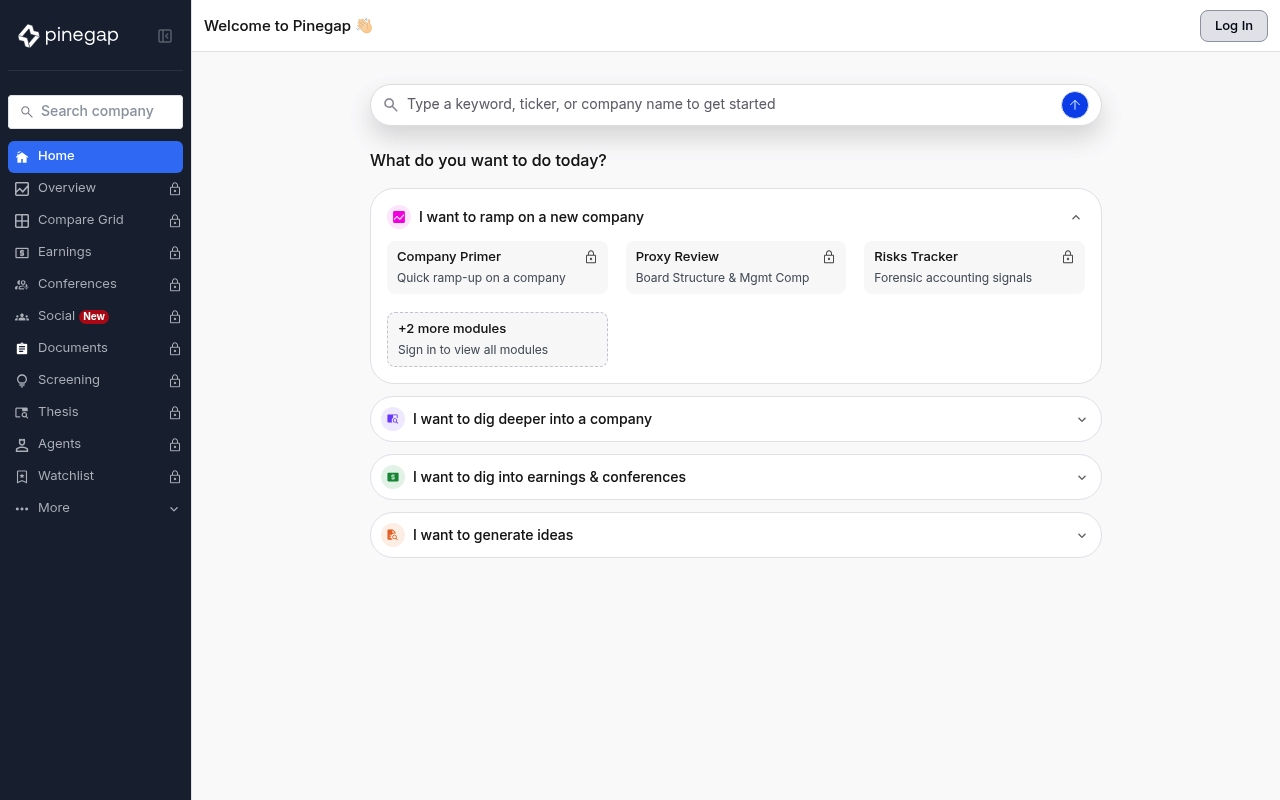Click lock icon beside Agents
Screen dimensions: 1280x800
coord(175,445)
